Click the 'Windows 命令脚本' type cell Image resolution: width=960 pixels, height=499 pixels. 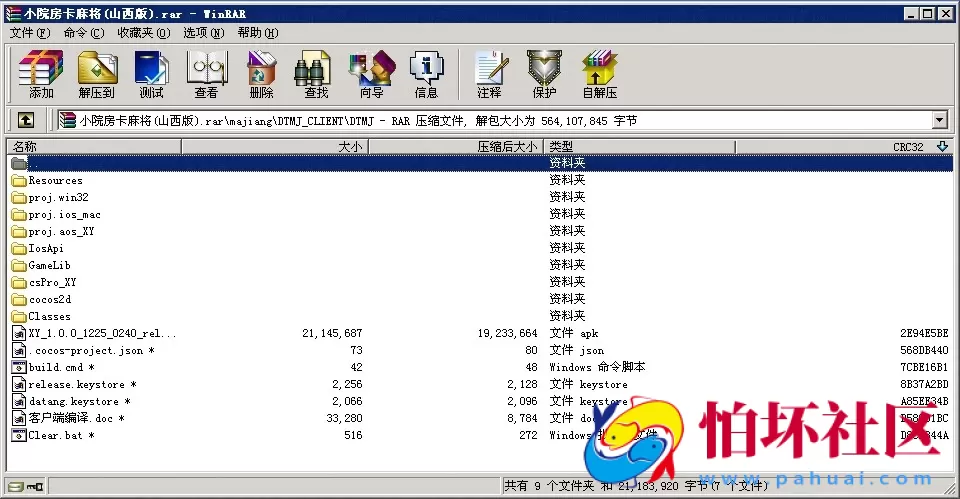click(598, 367)
